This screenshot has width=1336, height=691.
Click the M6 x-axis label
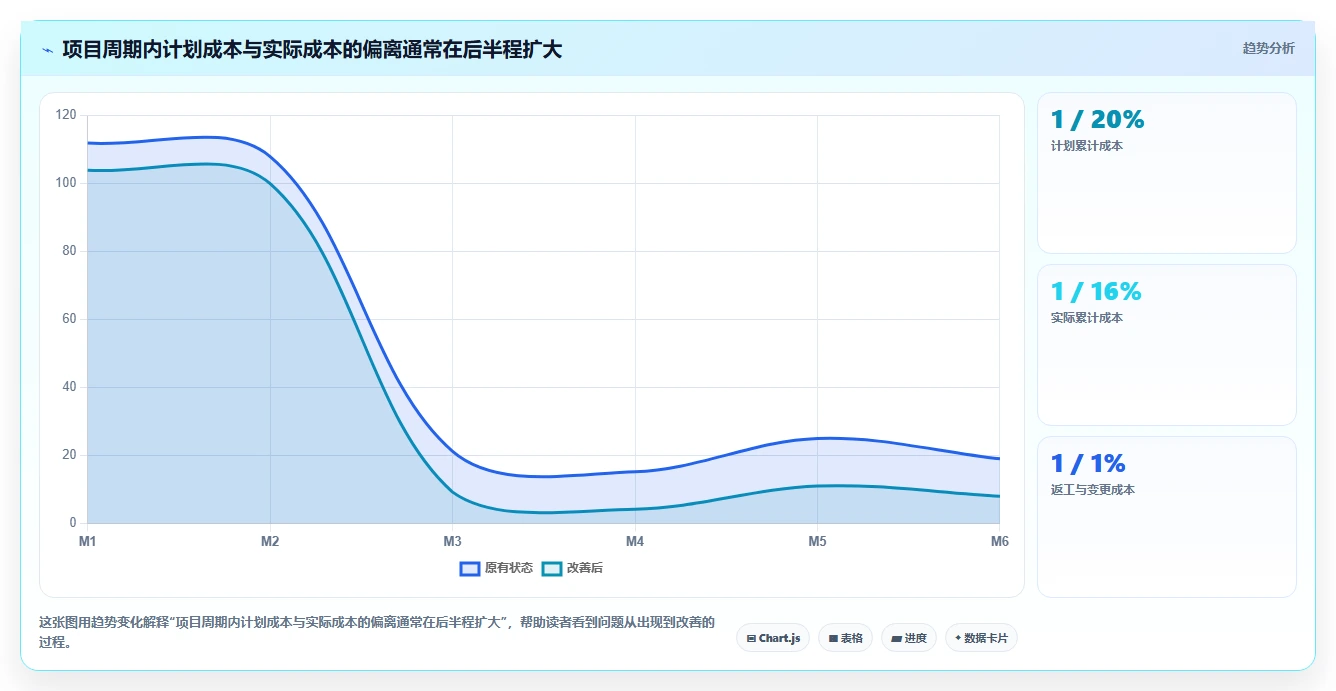click(1000, 541)
